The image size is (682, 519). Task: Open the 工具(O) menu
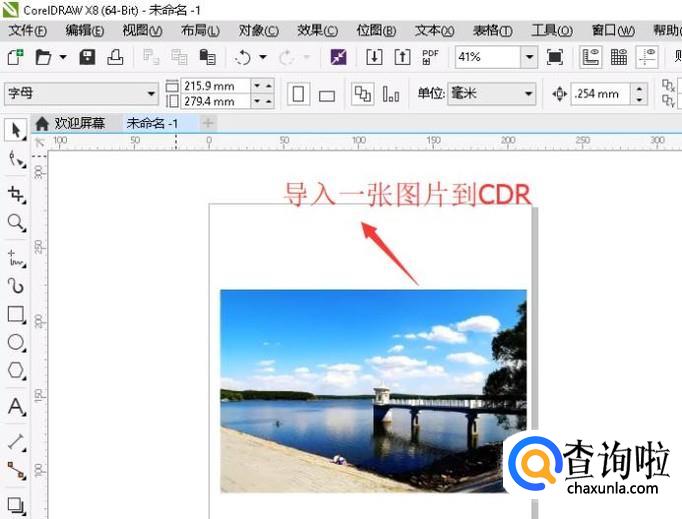pyautogui.click(x=552, y=30)
